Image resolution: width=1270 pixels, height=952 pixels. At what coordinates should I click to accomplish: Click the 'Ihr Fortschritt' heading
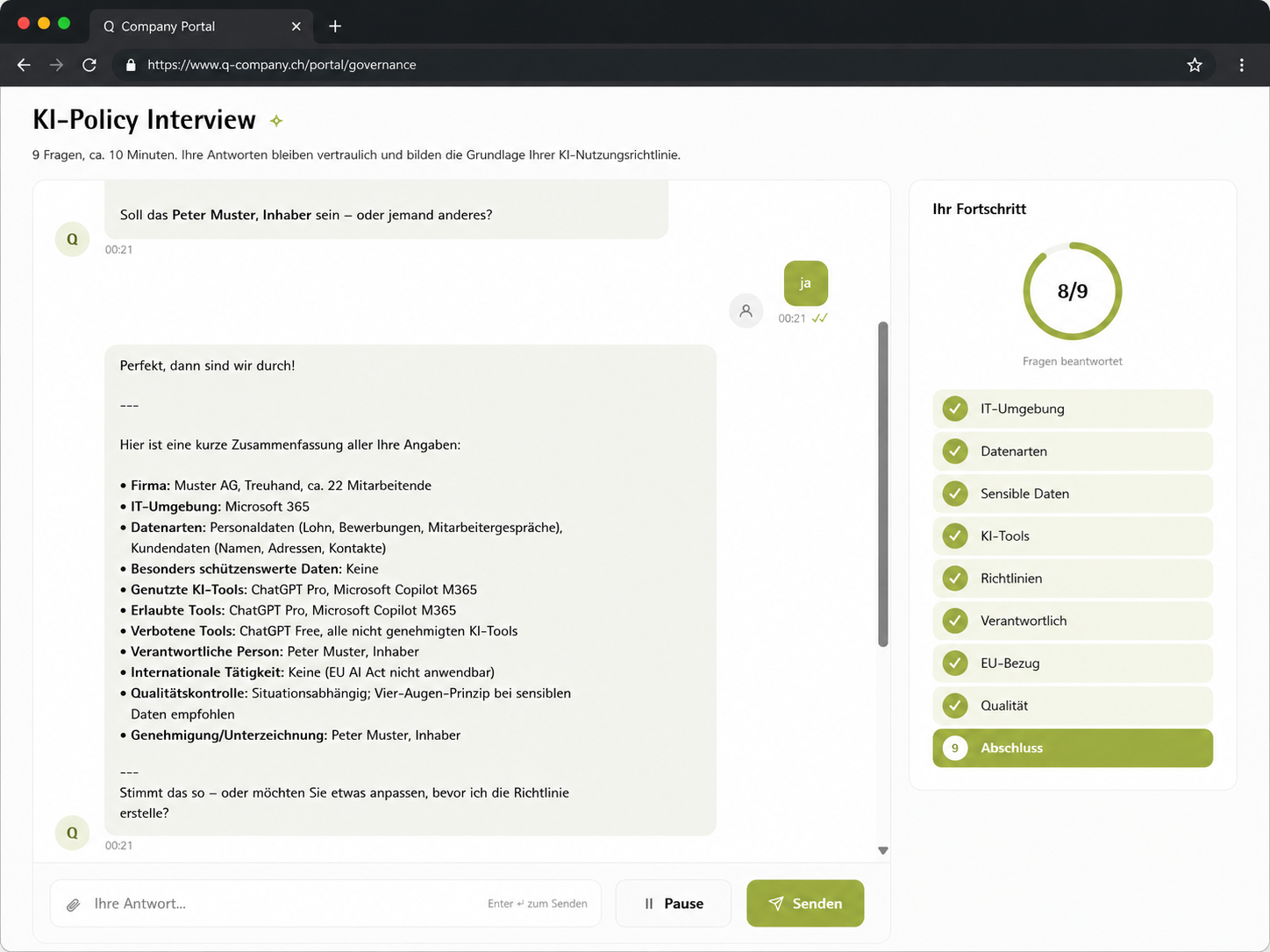tap(979, 209)
